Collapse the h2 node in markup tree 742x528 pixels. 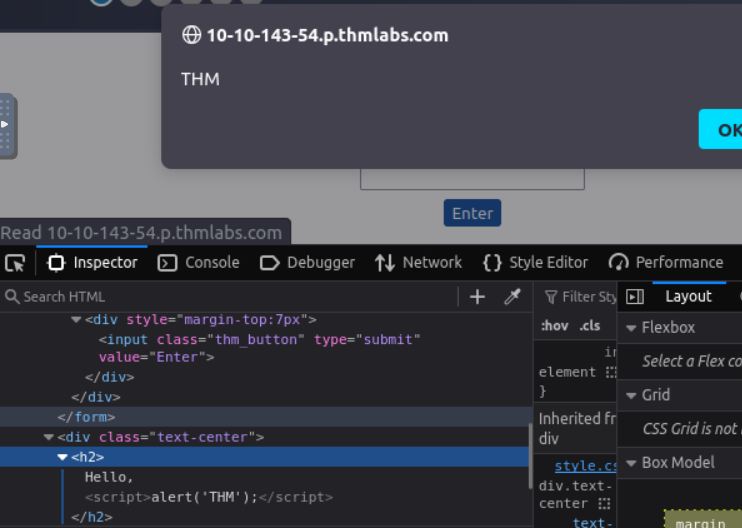click(62, 457)
